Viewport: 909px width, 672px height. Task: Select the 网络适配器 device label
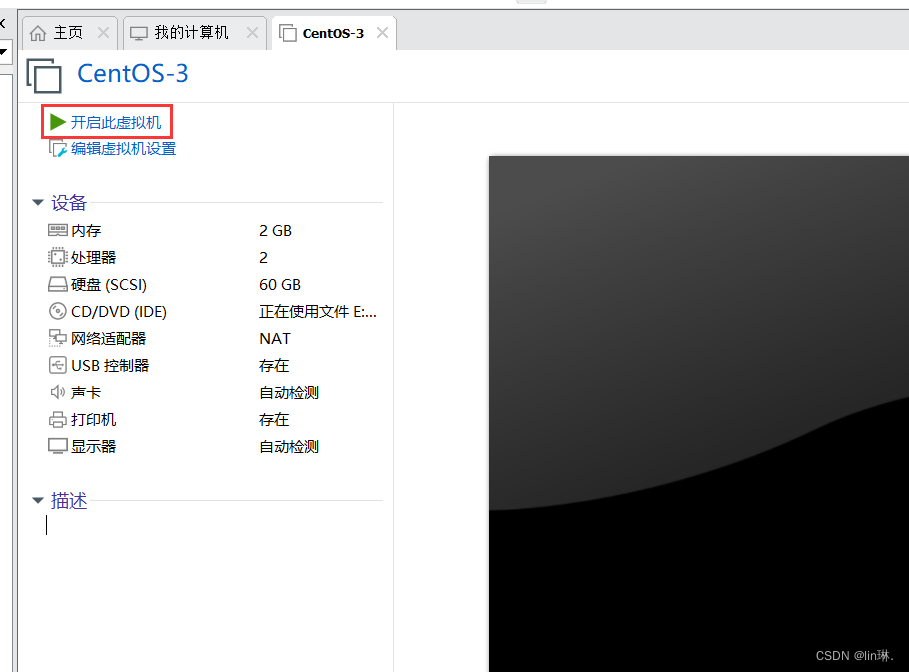(x=108, y=339)
